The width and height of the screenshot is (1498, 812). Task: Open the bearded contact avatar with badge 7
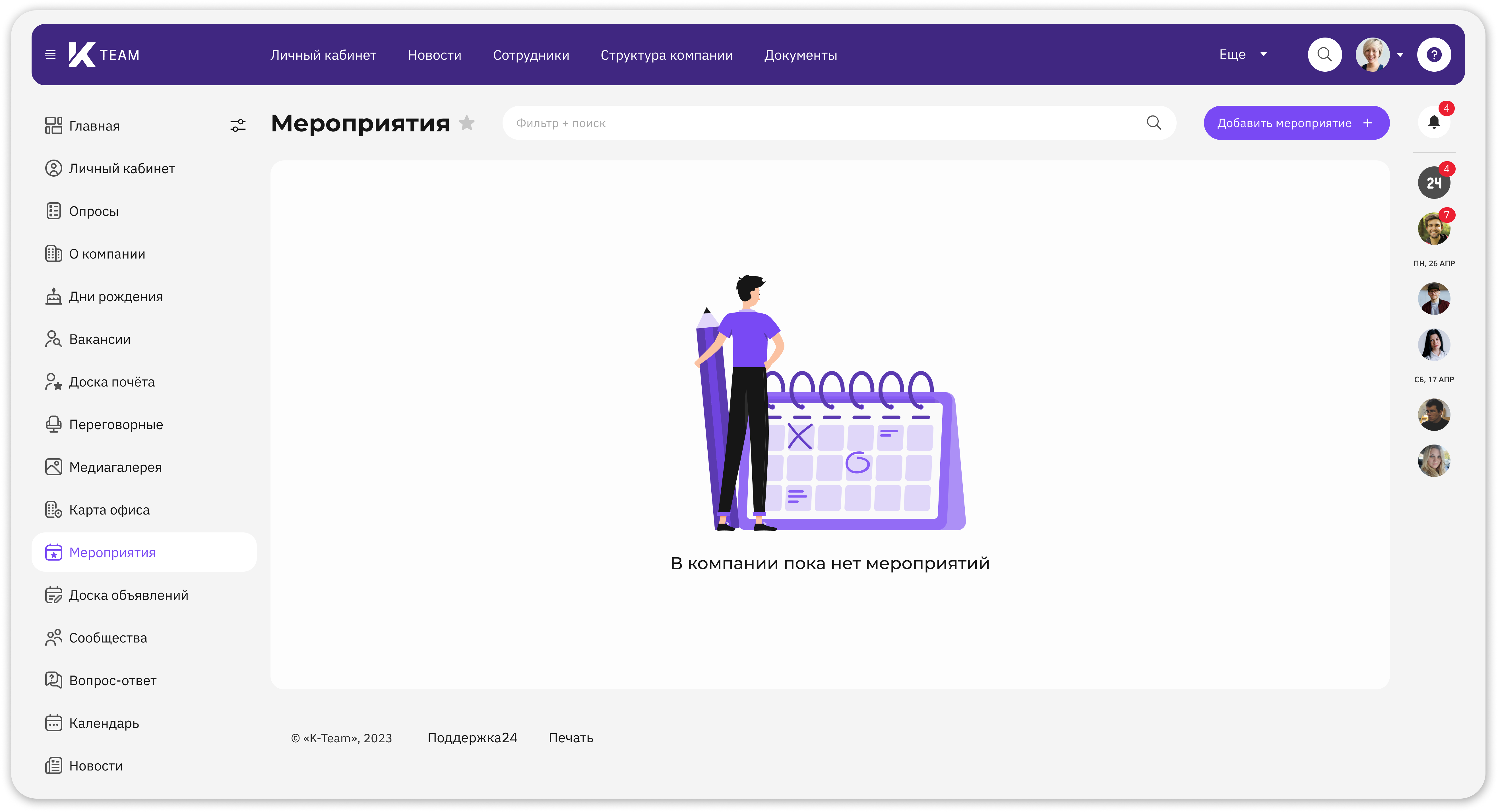(1433, 229)
